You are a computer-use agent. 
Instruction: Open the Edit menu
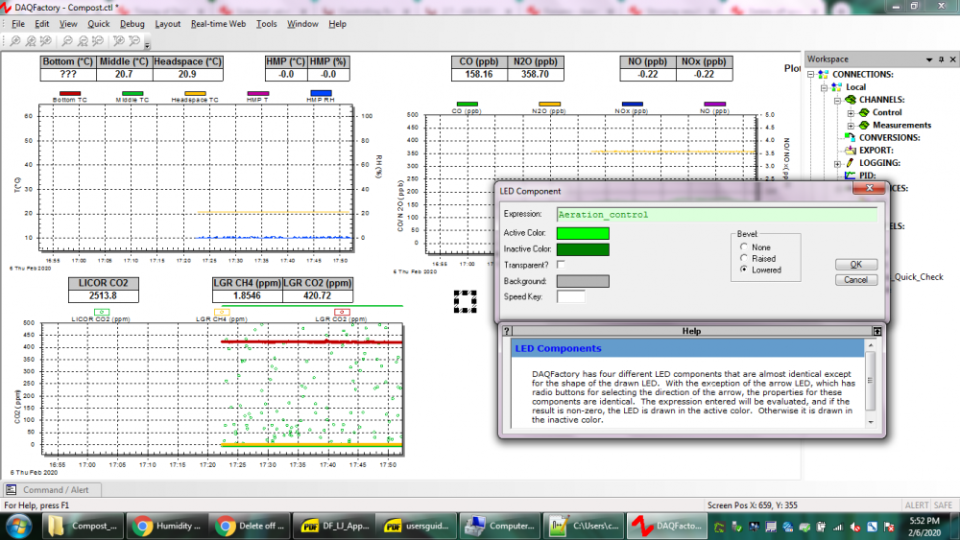(x=42, y=24)
